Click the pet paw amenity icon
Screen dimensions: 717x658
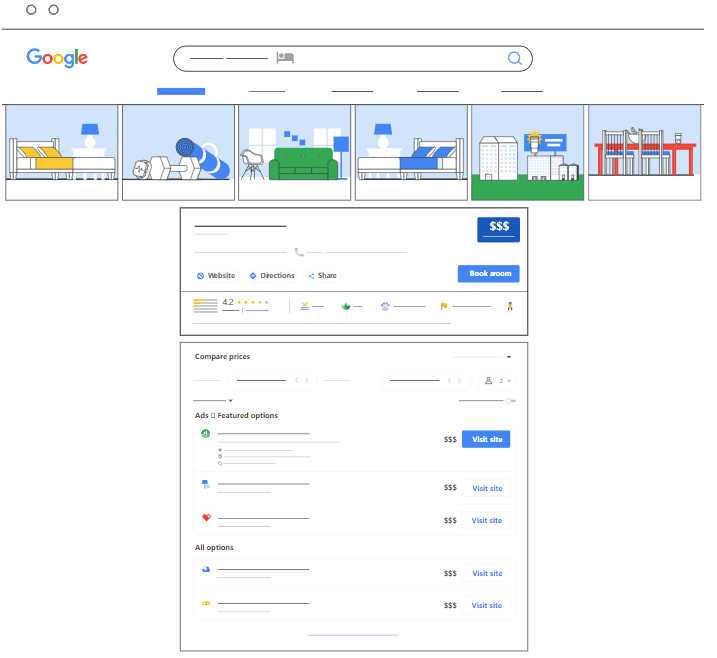pos(385,306)
